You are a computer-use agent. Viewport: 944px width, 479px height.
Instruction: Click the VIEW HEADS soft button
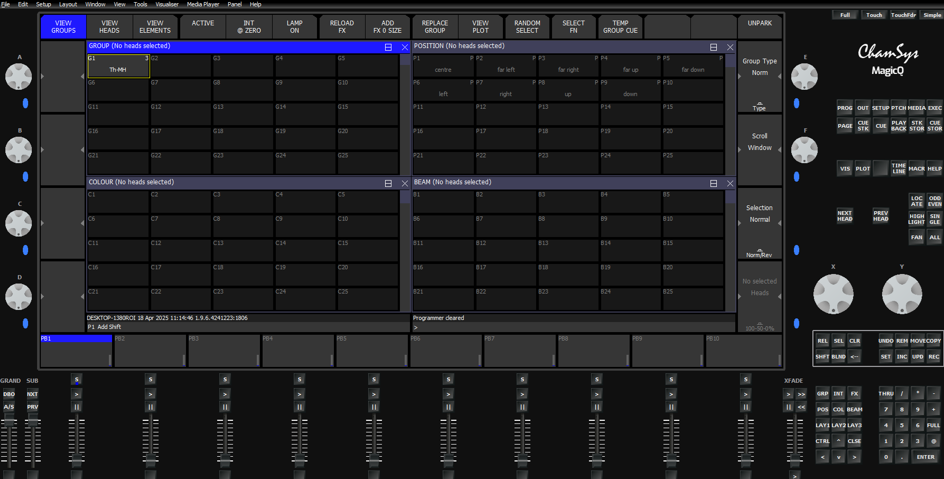[x=110, y=27]
